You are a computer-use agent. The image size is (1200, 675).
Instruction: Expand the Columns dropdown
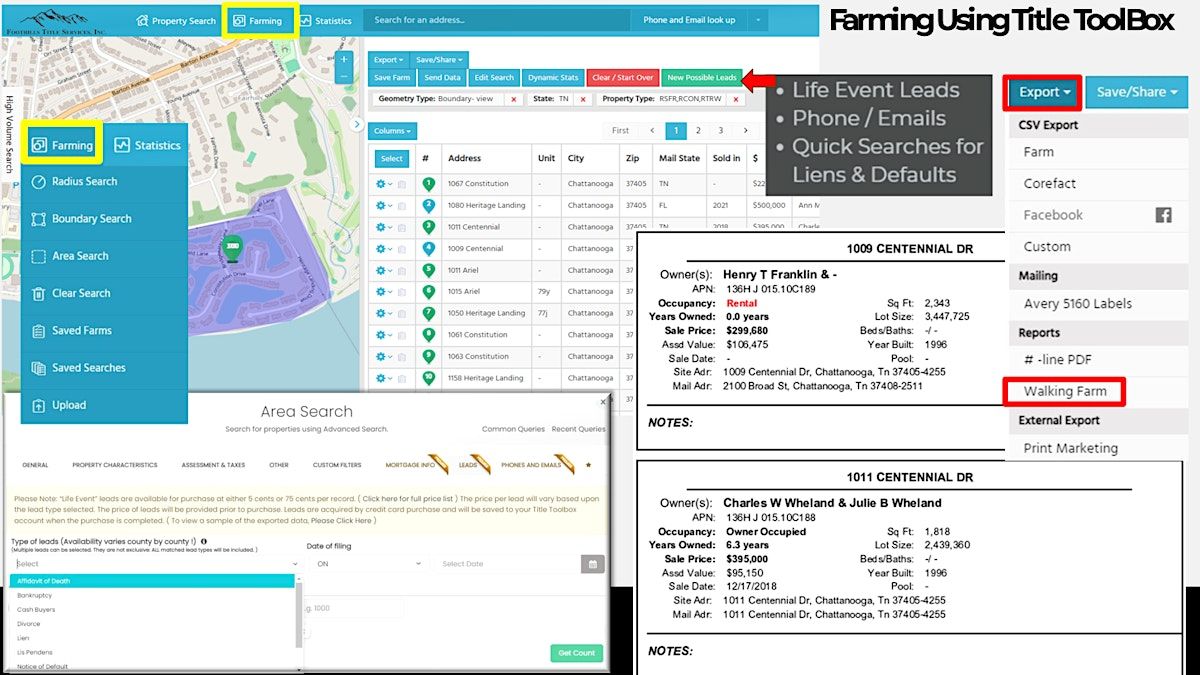(393, 131)
